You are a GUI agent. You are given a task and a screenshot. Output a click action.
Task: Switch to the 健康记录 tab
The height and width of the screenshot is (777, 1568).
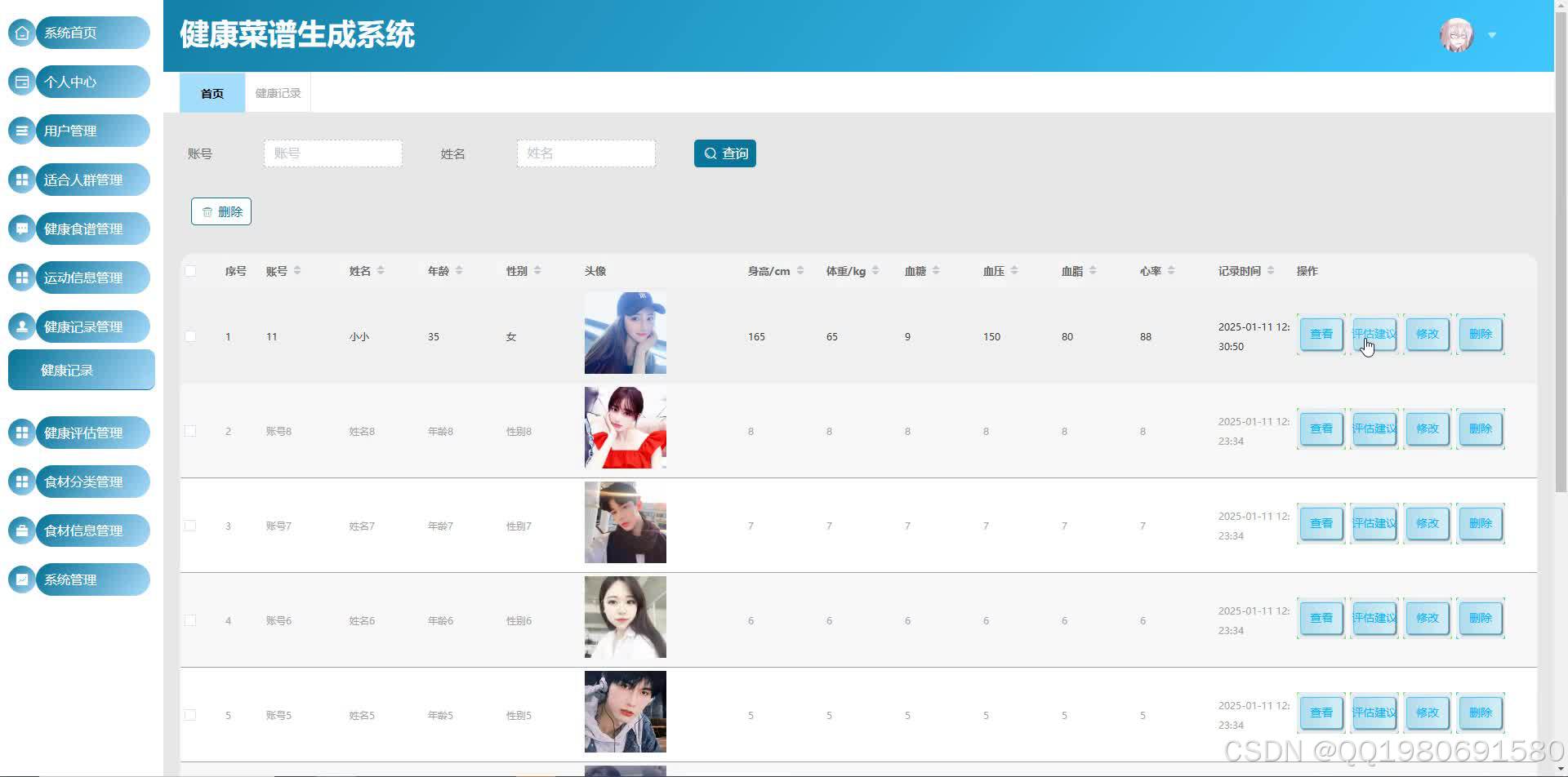[x=278, y=93]
